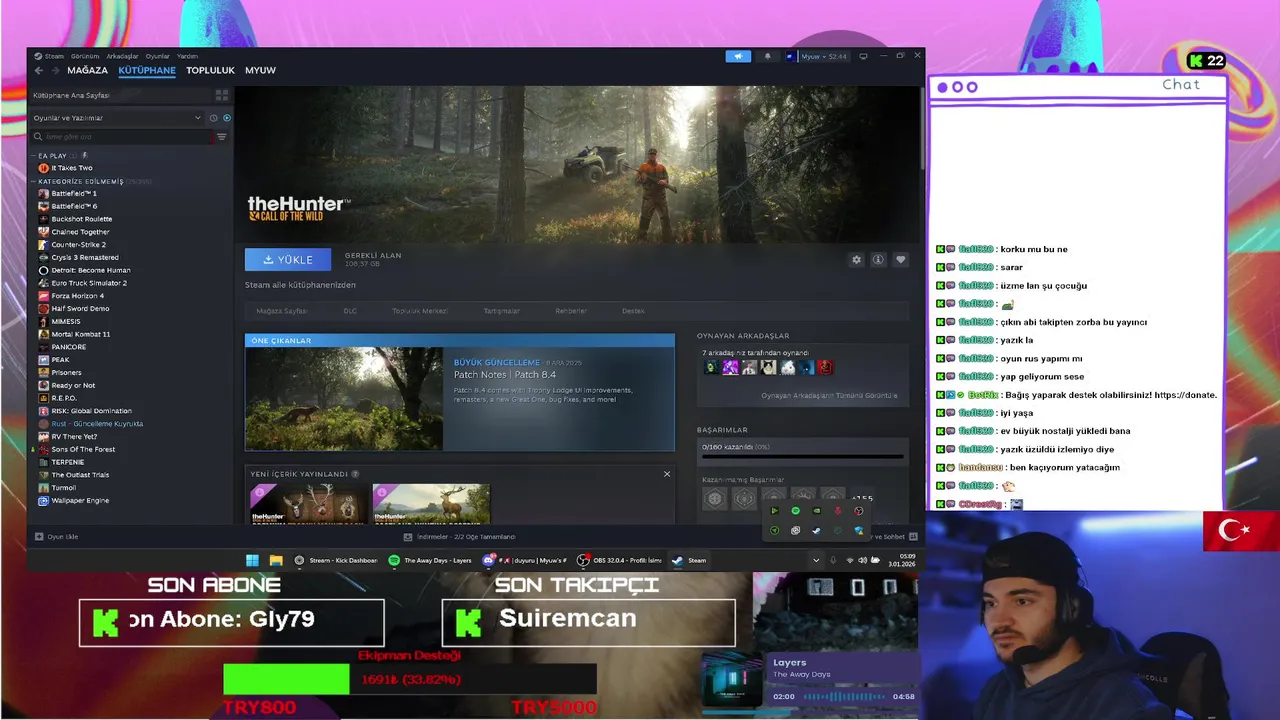Screen dimensions: 1280x720
Task: Open DLC tab for theHunter
Action: click(x=350, y=311)
